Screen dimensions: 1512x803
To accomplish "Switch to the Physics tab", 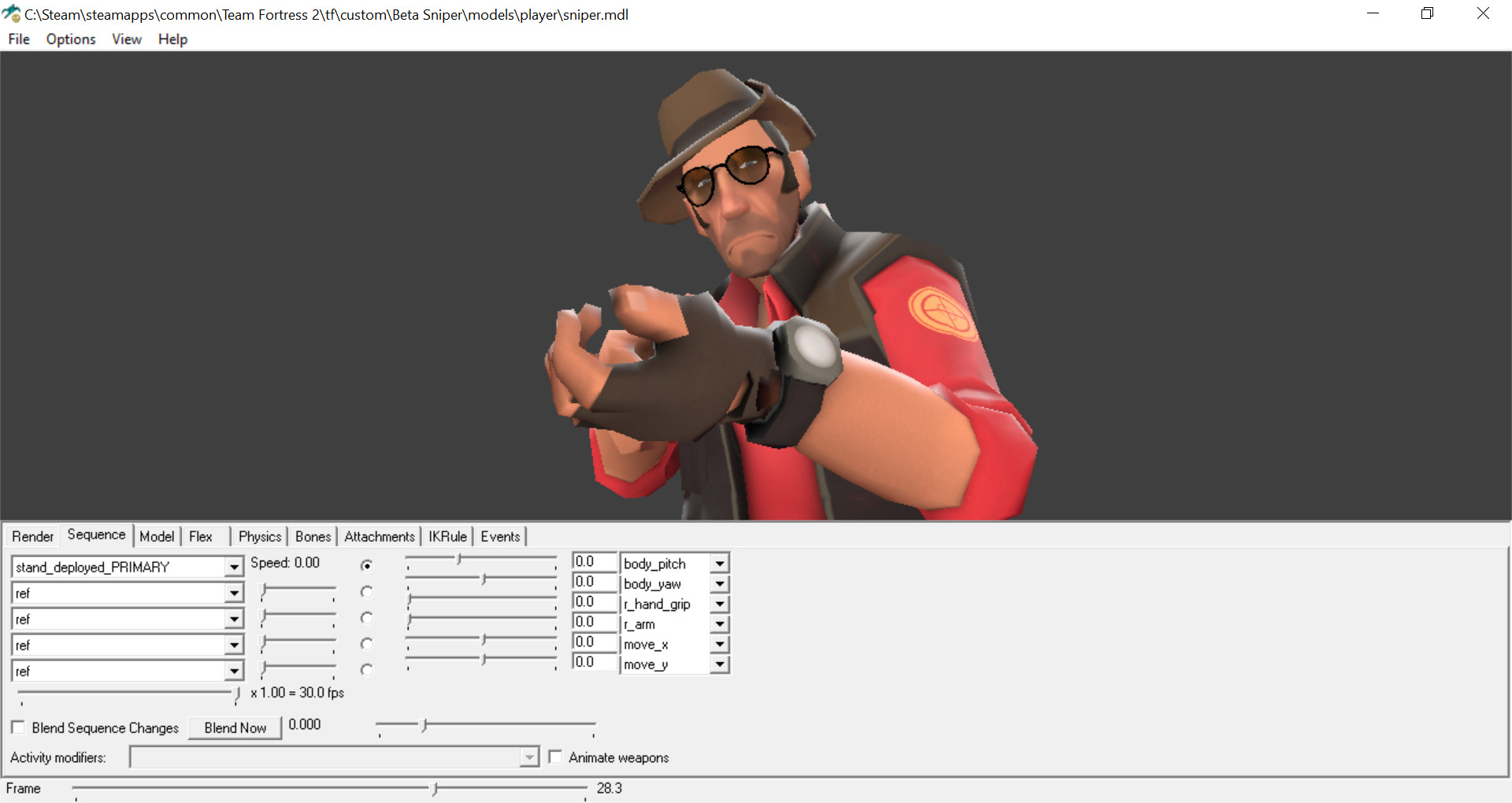I will (x=259, y=536).
